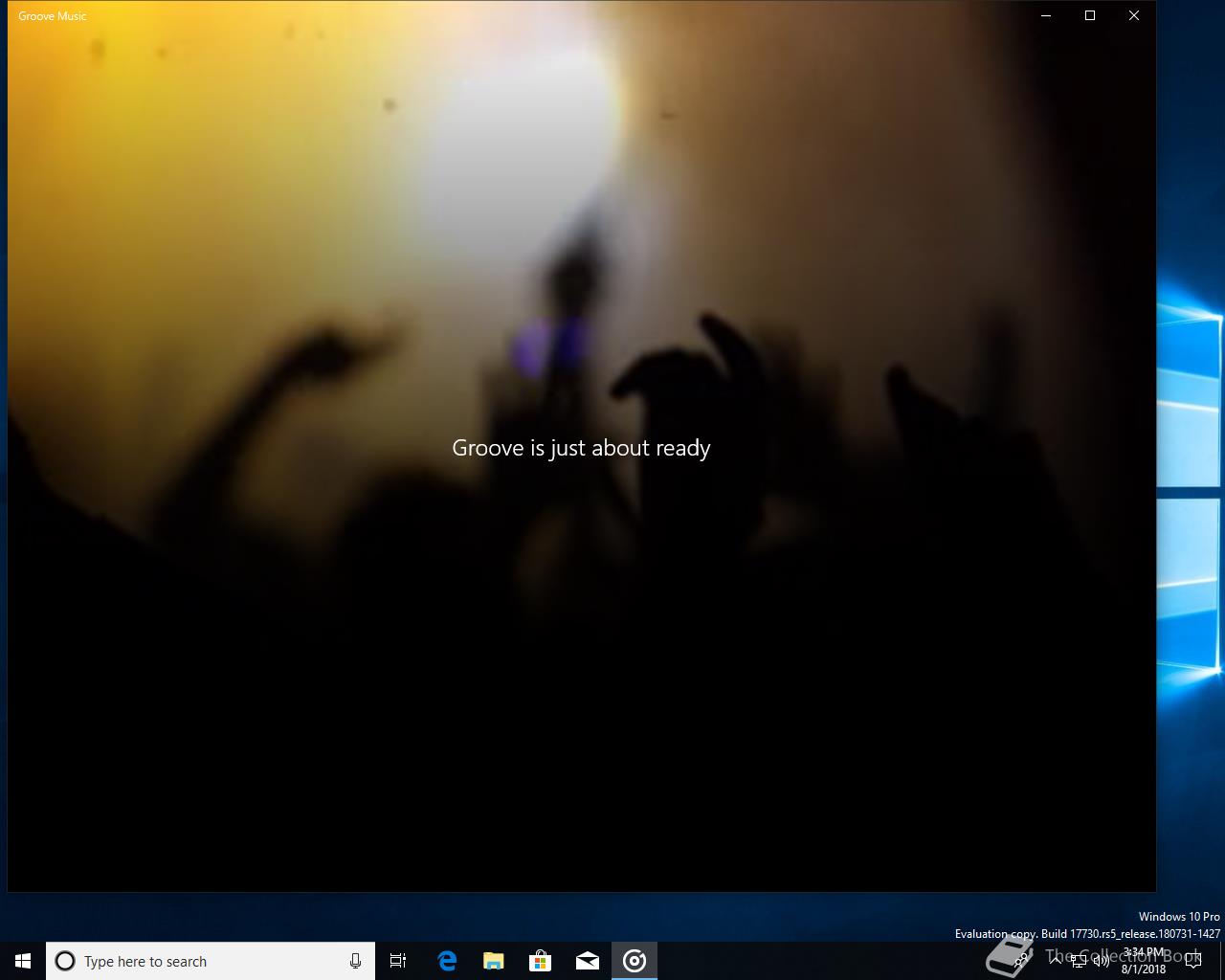Open the Mail app from the taskbar
Image resolution: width=1225 pixels, height=980 pixels.
(x=588, y=961)
